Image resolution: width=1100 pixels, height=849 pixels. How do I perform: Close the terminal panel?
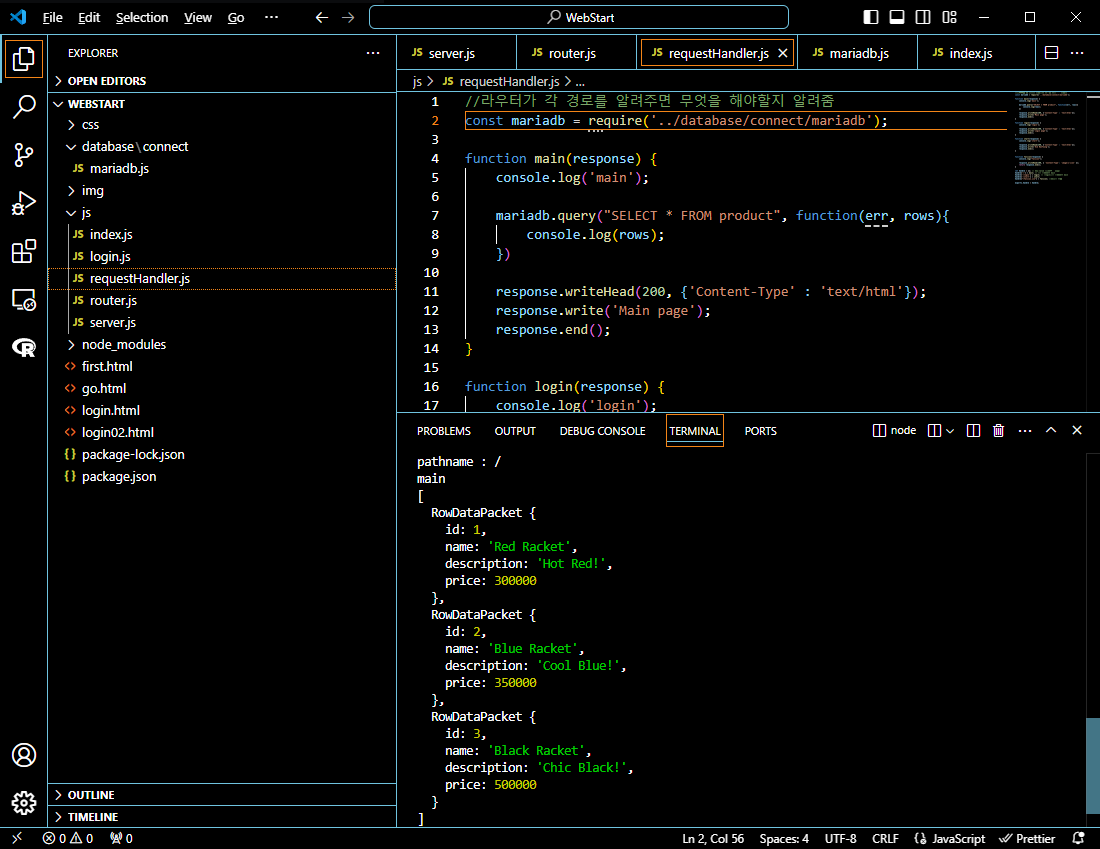pyautogui.click(x=1077, y=430)
